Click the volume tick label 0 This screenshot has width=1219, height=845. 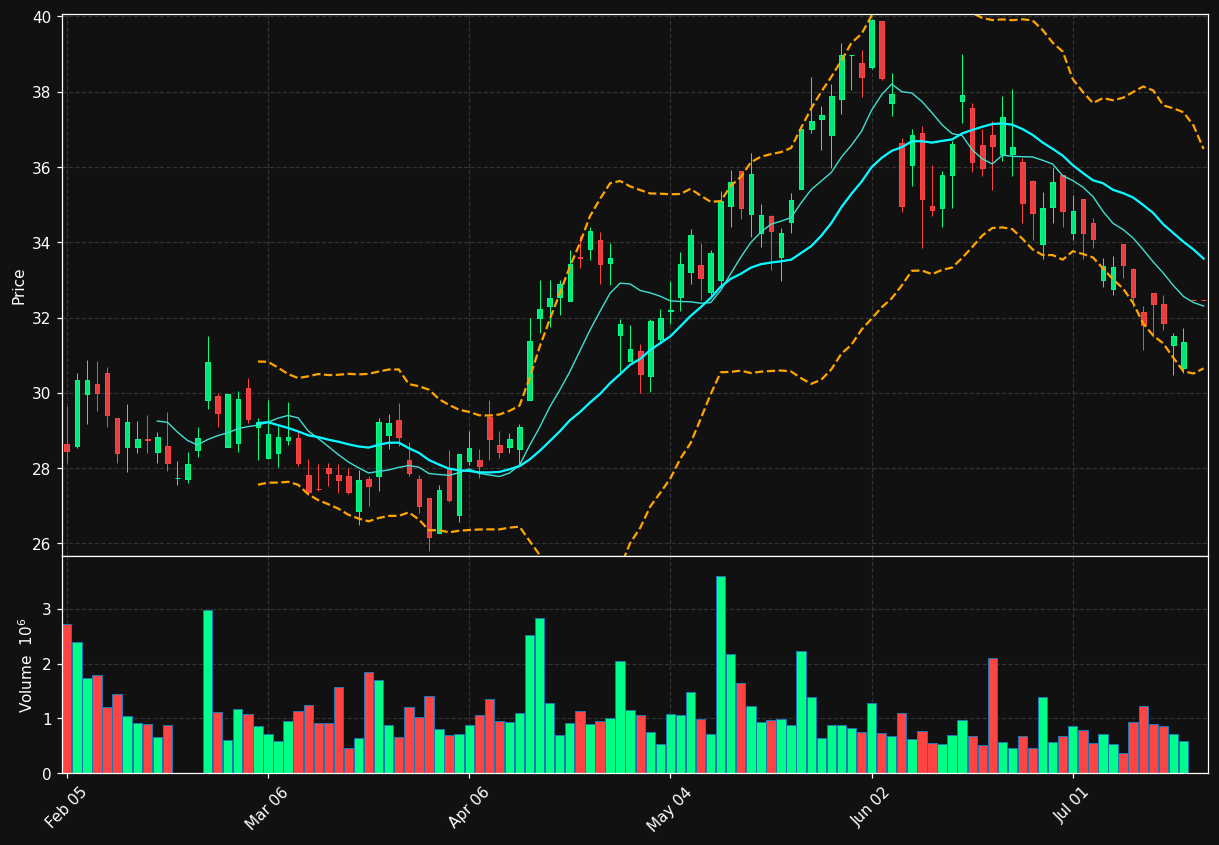47,774
